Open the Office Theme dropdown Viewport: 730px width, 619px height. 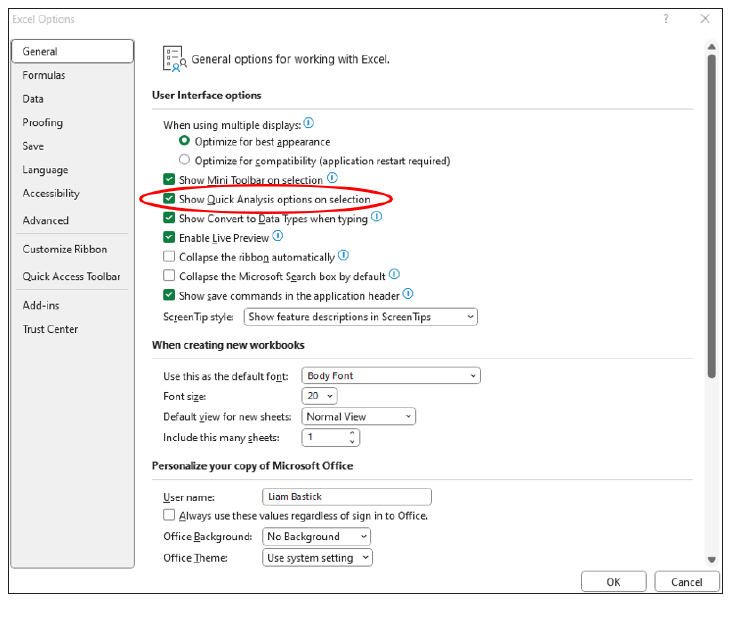pos(318,558)
